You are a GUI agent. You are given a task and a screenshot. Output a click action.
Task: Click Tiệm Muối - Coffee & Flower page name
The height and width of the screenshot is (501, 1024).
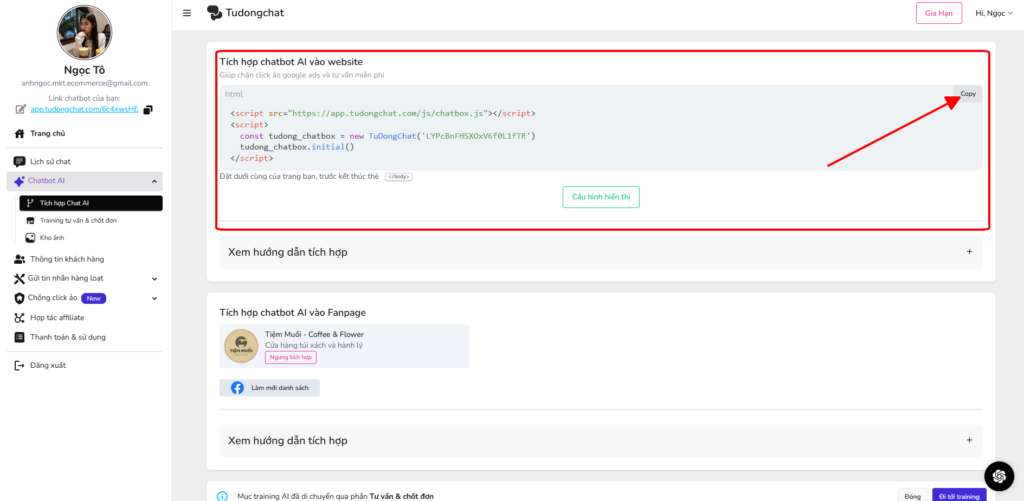pyautogui.click(x=314, y=334)
